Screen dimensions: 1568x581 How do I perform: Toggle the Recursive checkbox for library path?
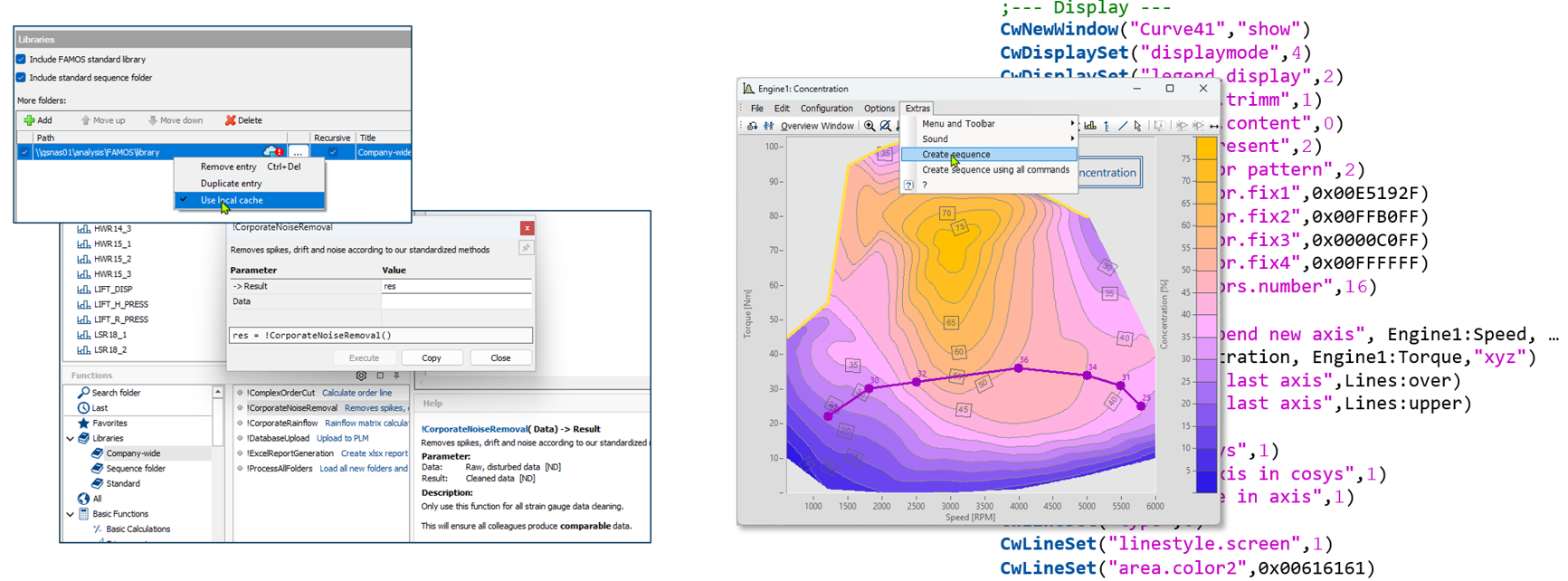(x=333, y=152)
